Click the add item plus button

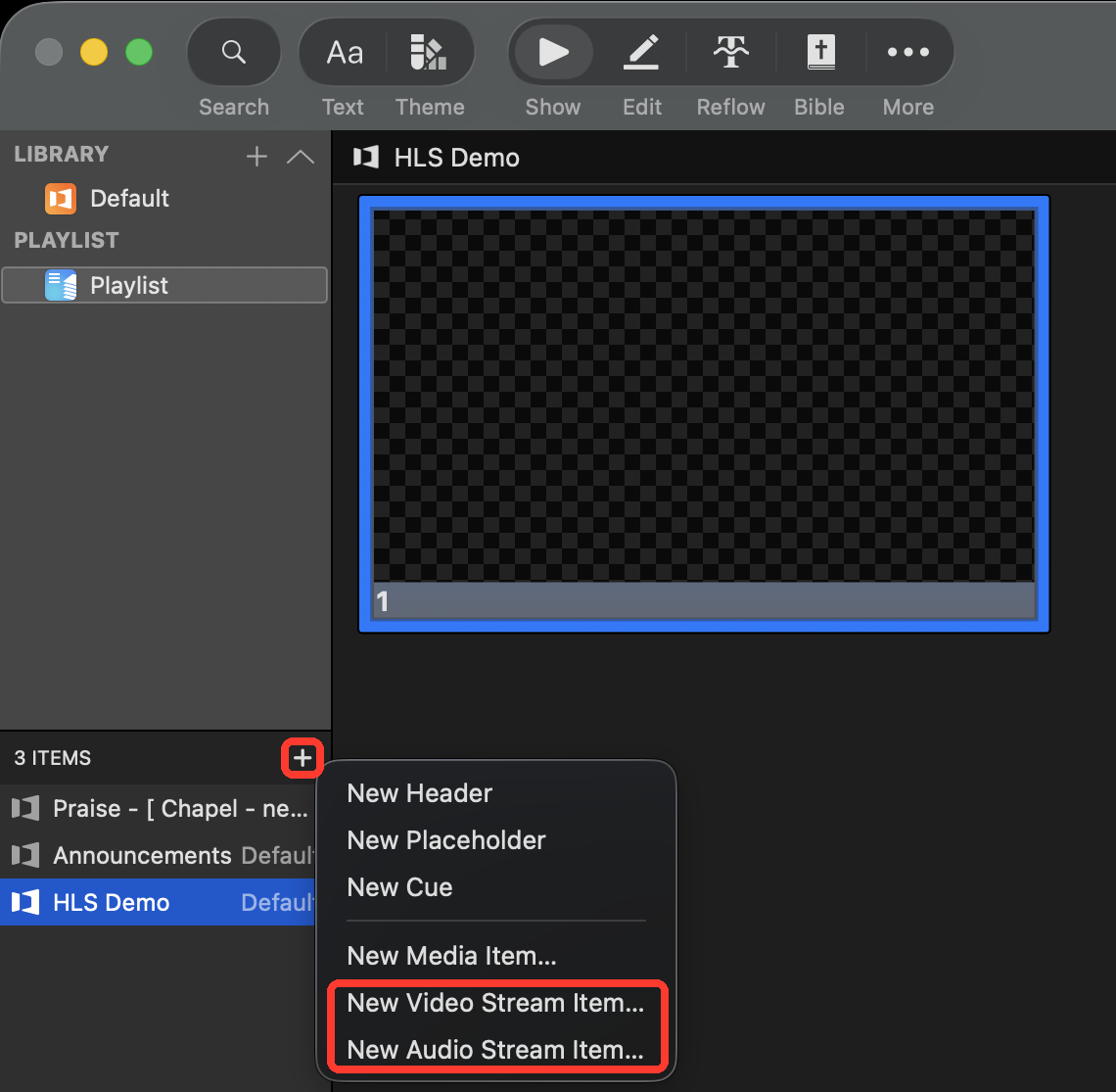[x=302, y=758]
